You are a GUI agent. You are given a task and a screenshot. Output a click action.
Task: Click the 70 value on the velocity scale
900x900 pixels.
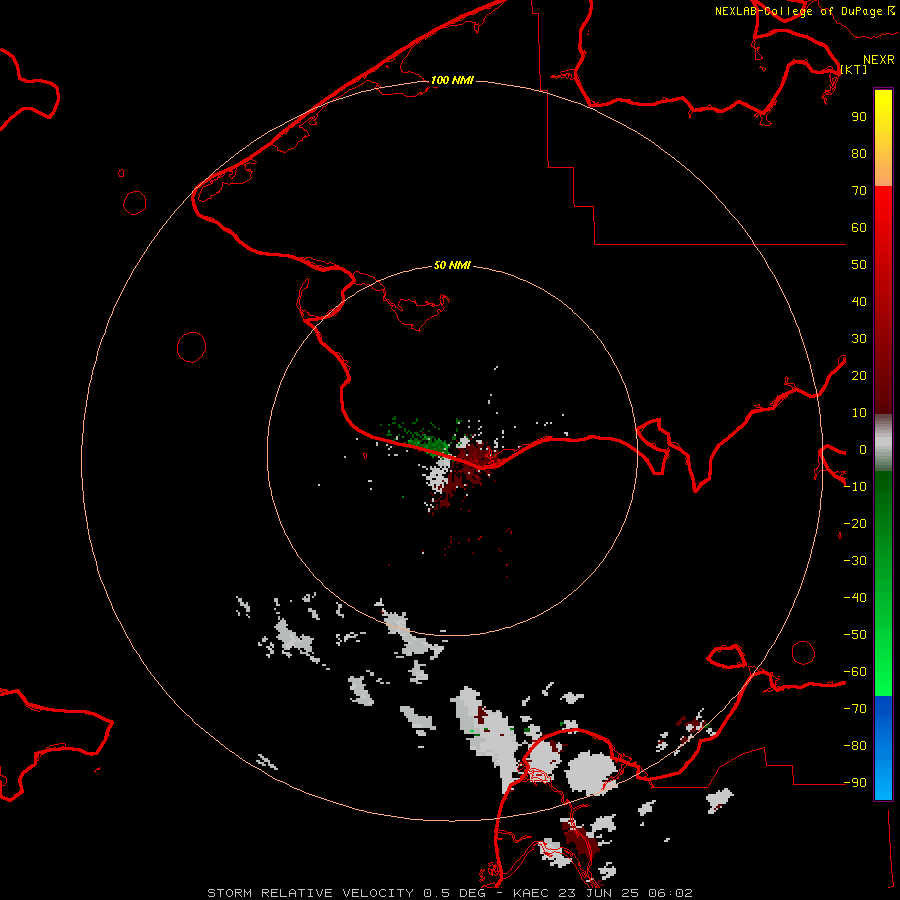pyautogui.click(x=859, y=191)
